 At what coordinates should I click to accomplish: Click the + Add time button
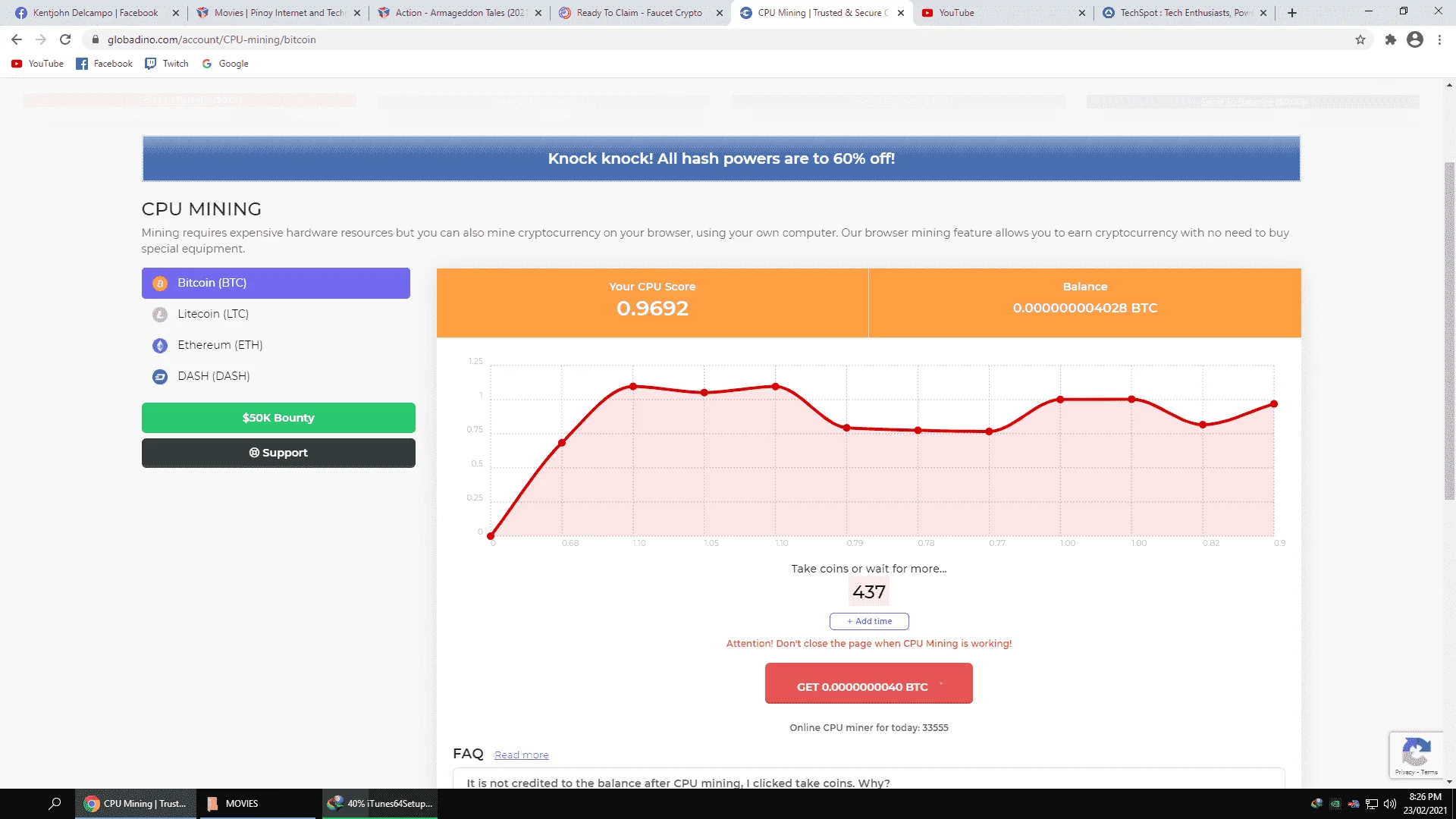[x=869, y=621]
